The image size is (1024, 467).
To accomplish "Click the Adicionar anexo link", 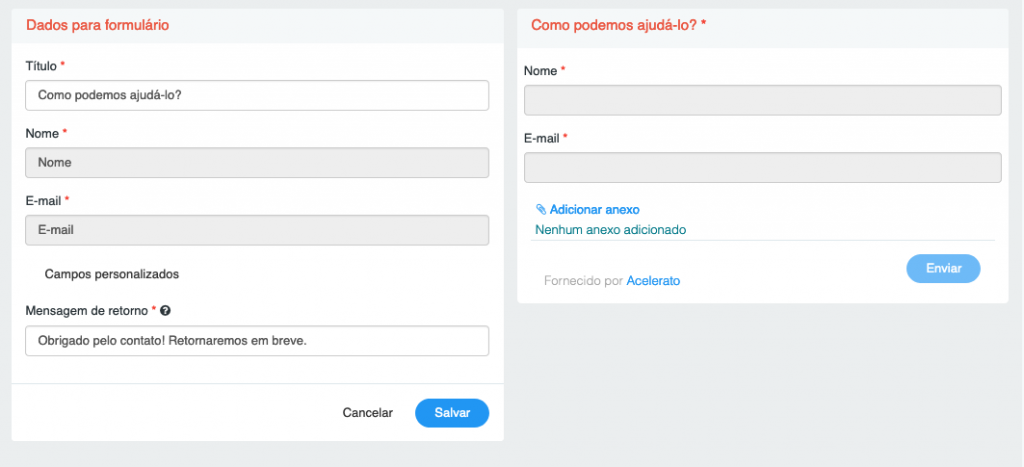I will click(594, 210).
